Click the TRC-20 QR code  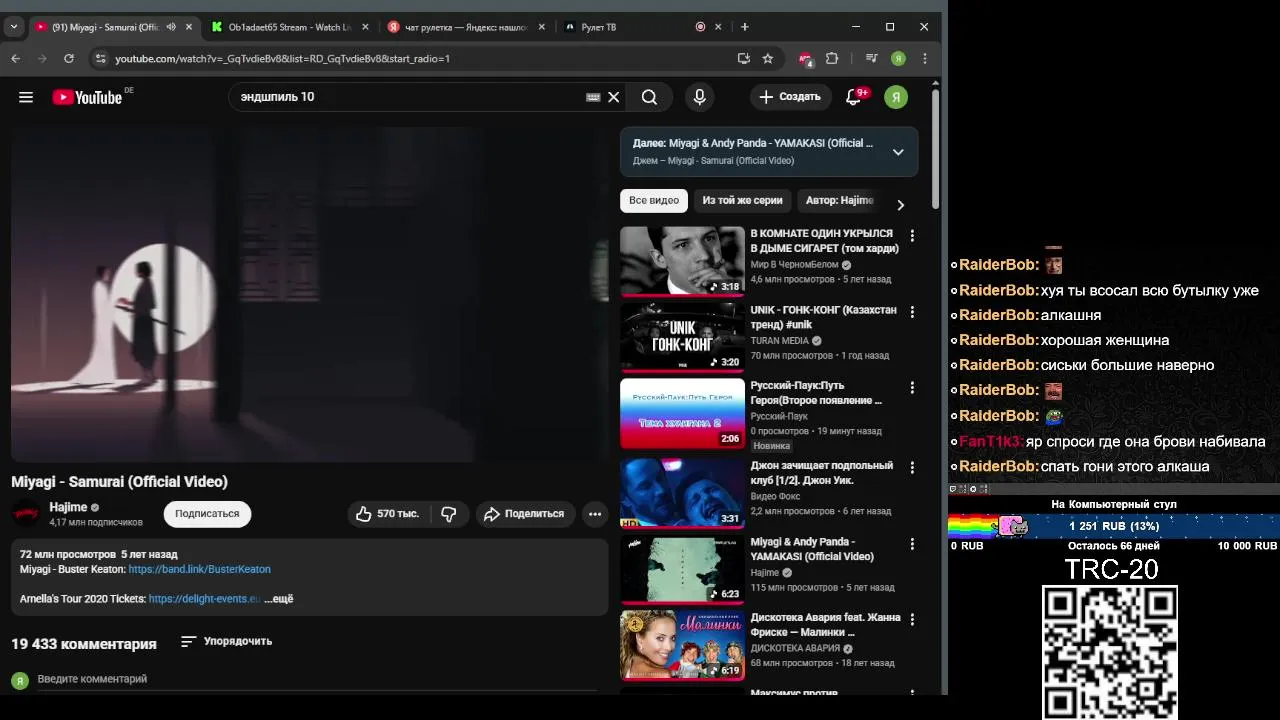pyautogui.click(x=1110, y=652)
